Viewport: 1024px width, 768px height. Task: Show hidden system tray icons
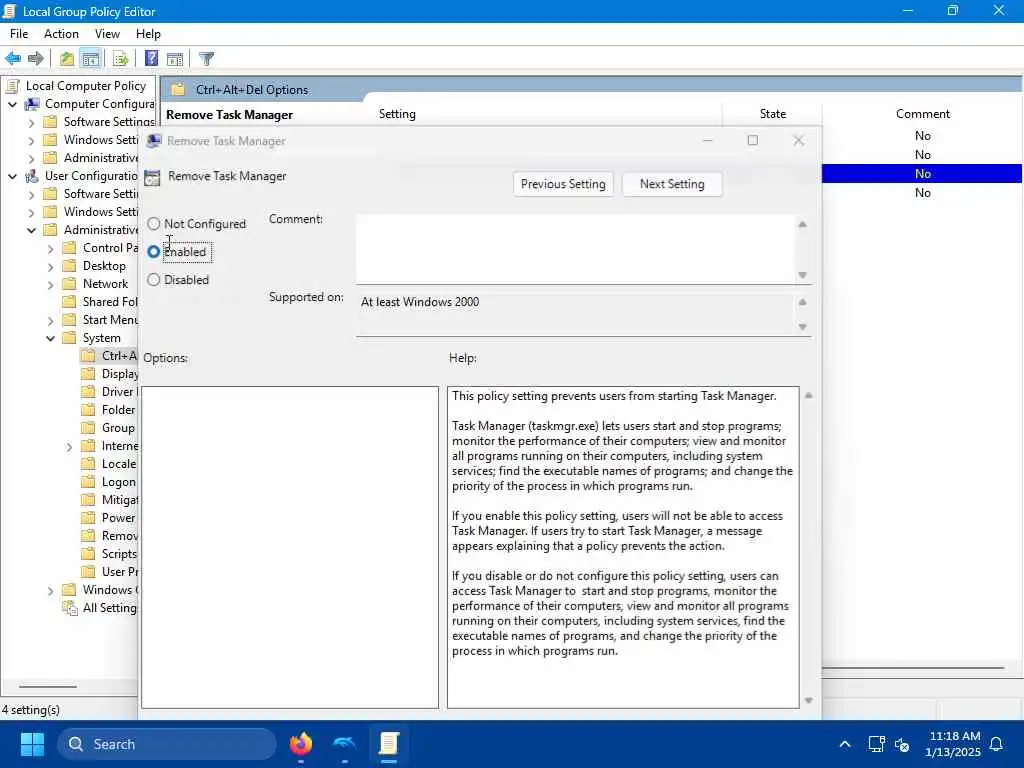[844, 744]
